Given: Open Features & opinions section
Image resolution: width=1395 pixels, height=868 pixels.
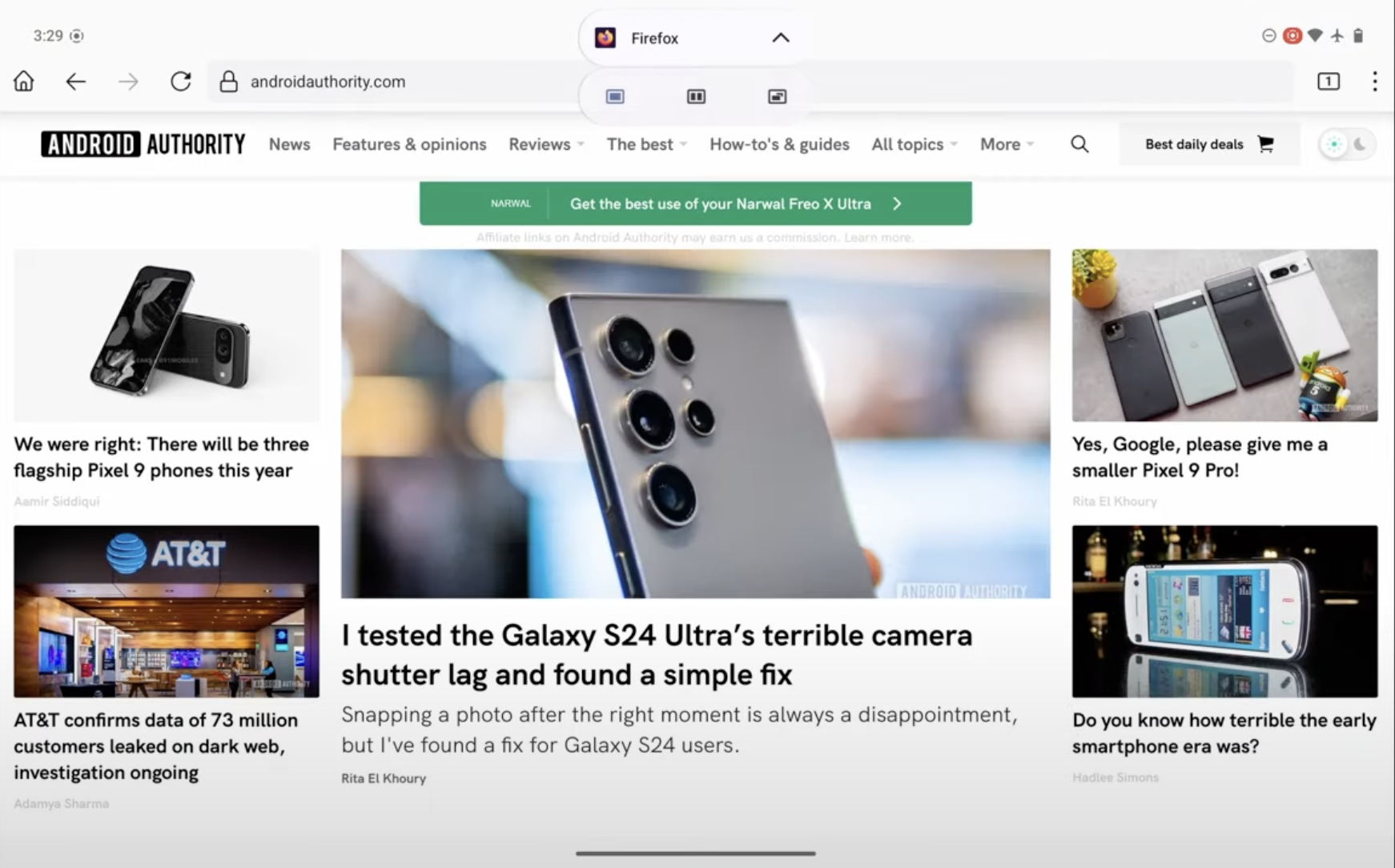Looking at the screenshot, I should coord(409,144).
